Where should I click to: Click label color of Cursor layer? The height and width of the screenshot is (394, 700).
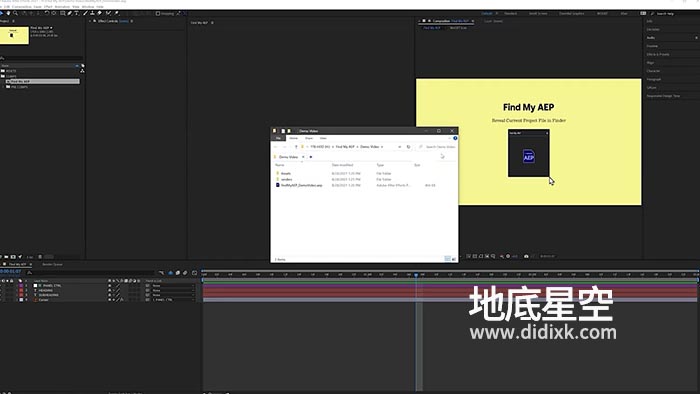pos(21,300)
